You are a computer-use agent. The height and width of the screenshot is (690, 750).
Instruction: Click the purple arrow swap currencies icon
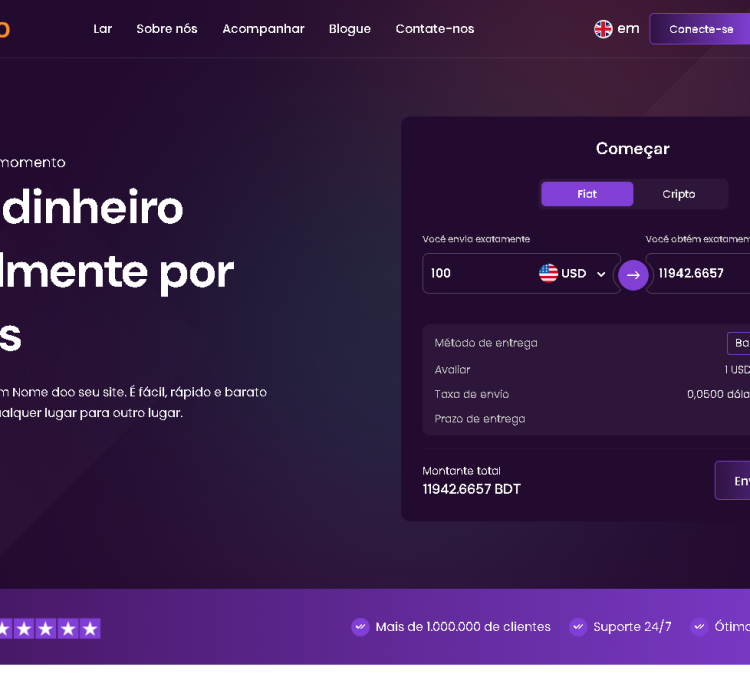(x=633, y=275)
